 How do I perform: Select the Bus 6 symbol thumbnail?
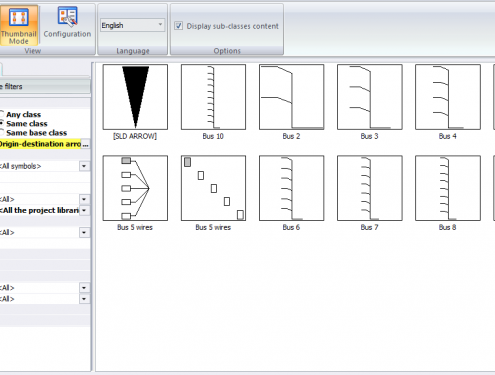click(292, 188)
